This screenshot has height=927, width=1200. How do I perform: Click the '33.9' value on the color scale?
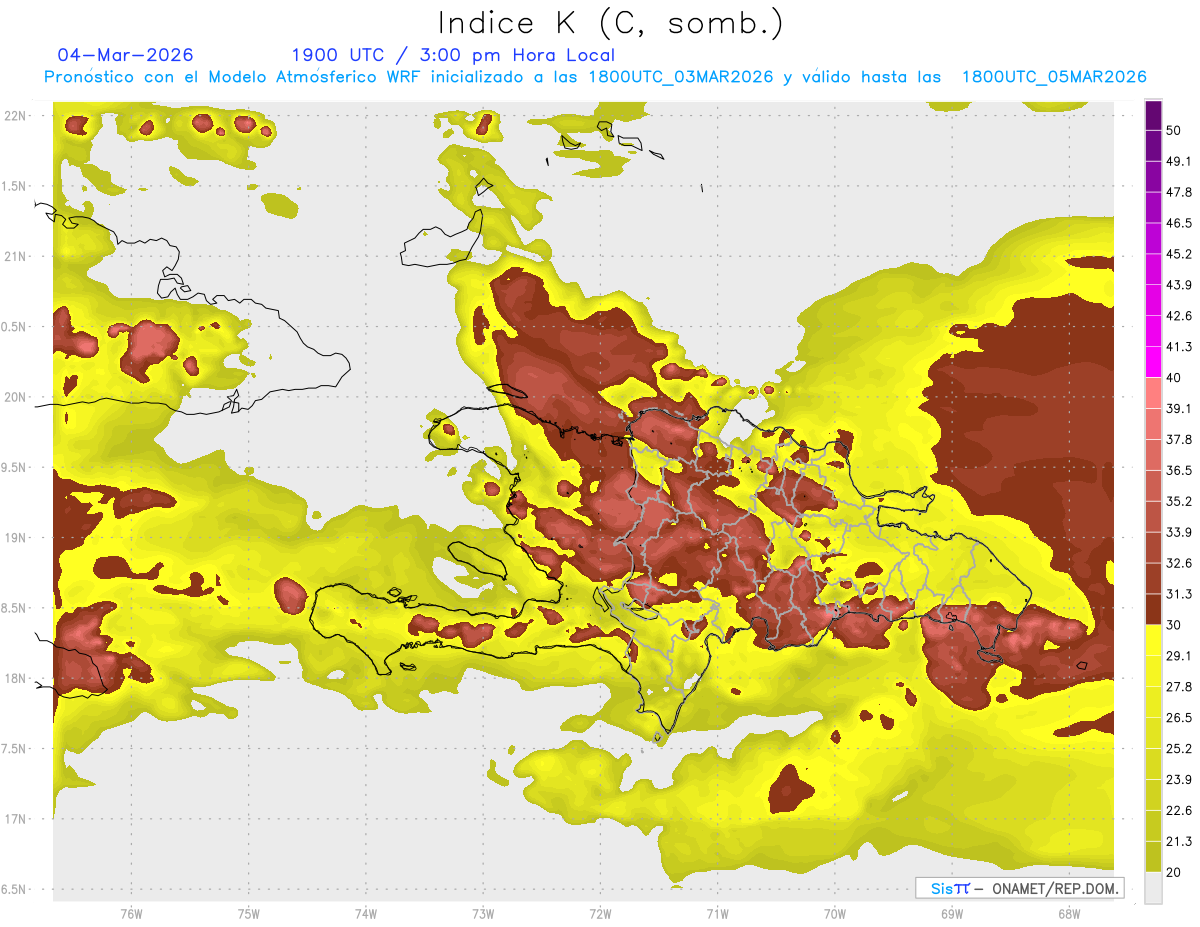tap(1179, 532)
